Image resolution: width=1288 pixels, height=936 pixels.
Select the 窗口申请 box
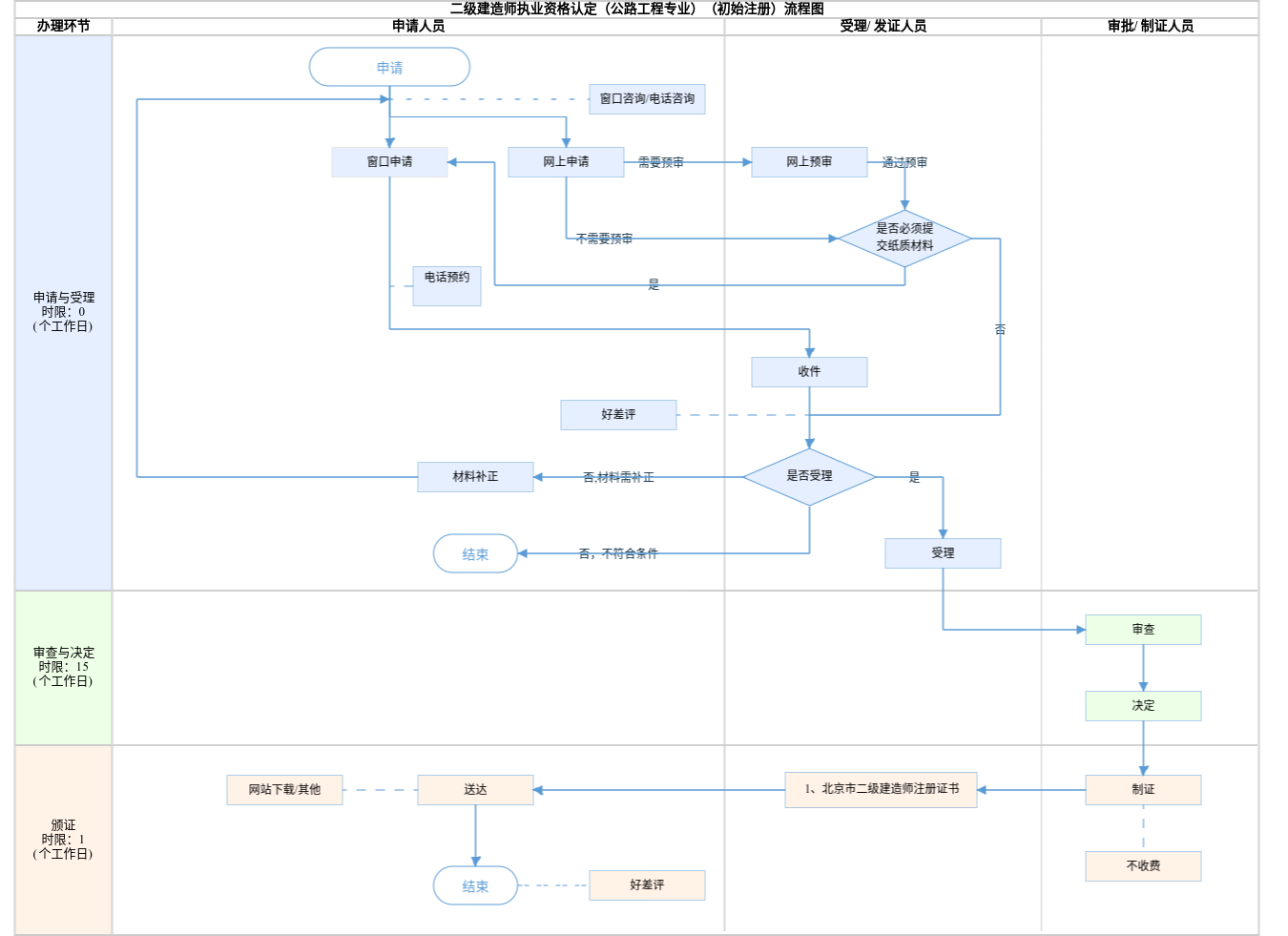point(389,162)
